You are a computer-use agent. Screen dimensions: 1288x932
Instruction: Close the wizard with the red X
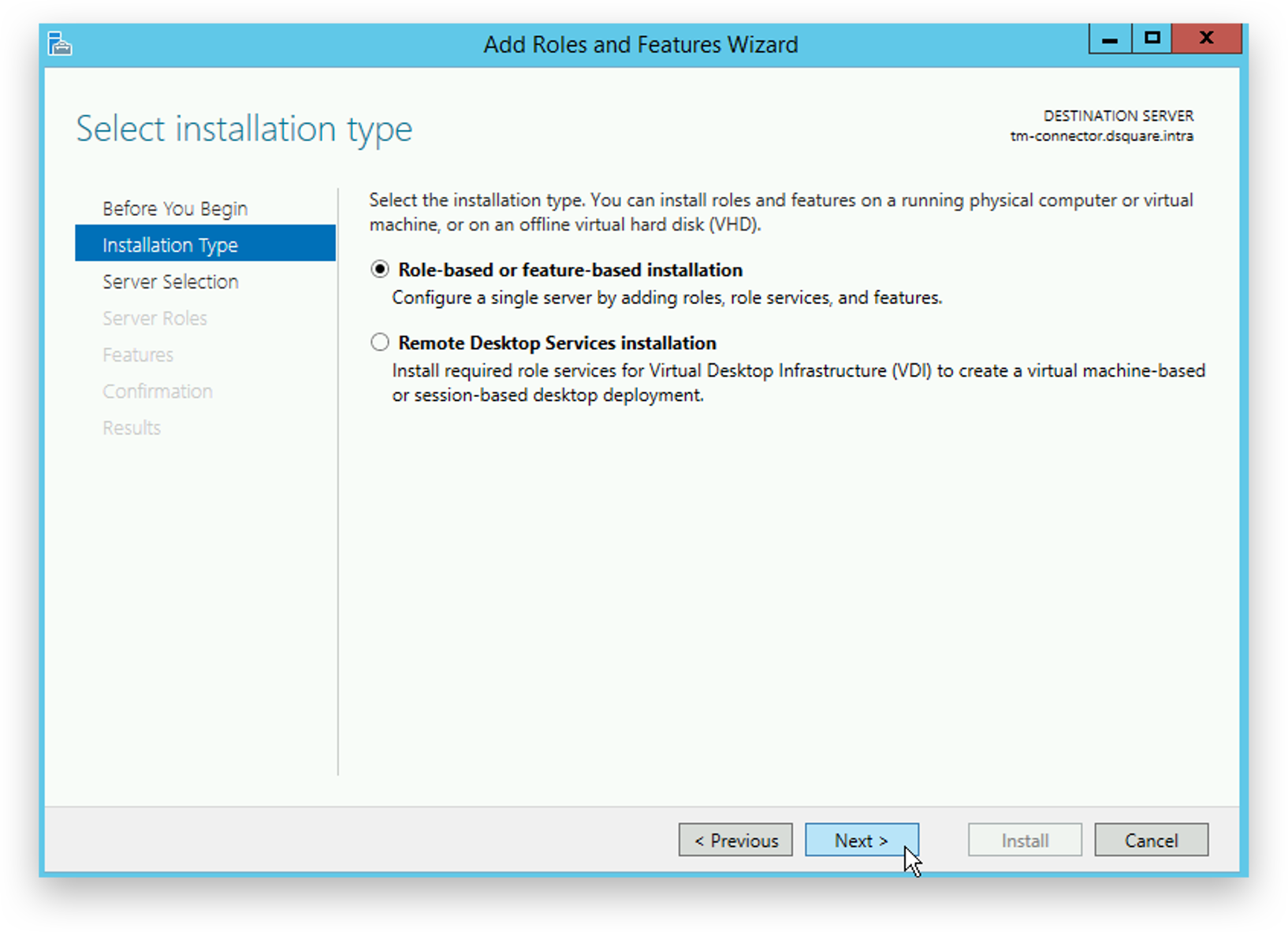tap(1206, 38)
